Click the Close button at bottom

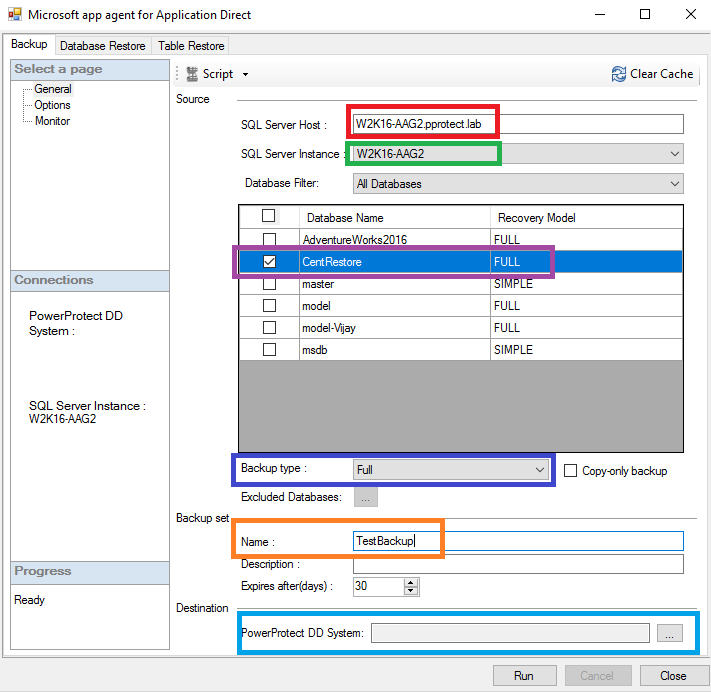click(x=673, y=676)
